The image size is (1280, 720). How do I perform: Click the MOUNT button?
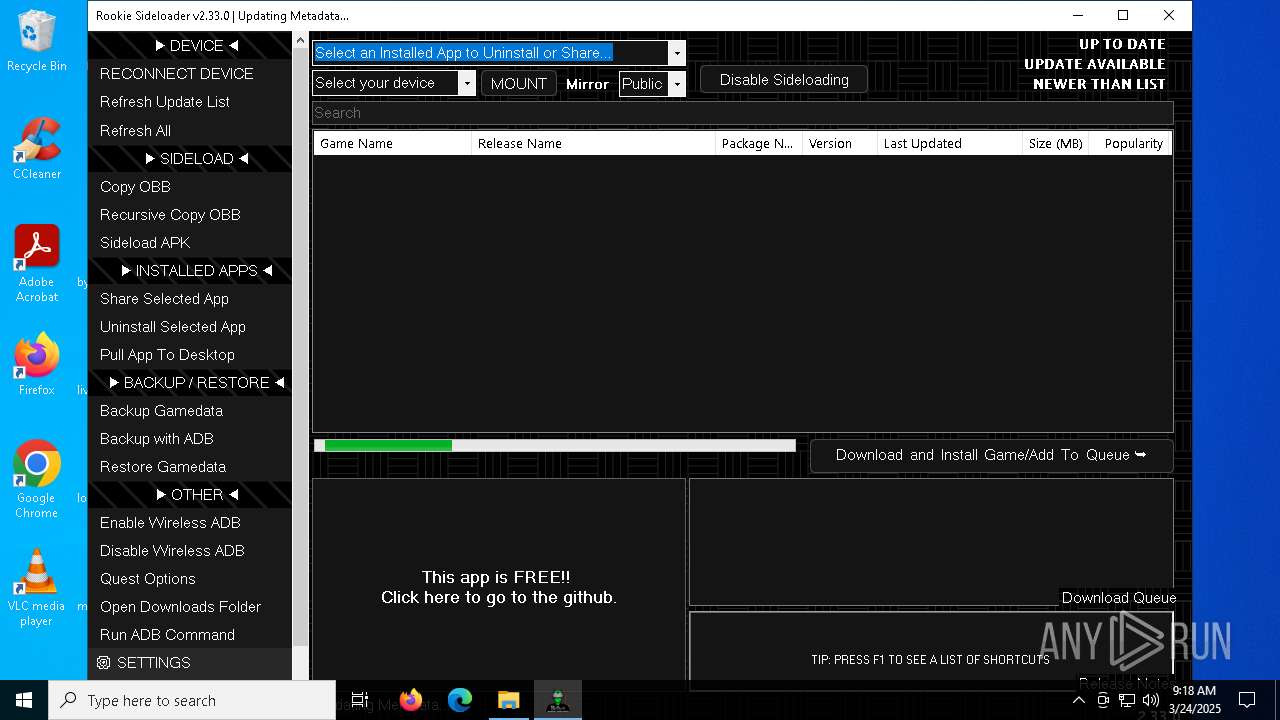(519, 84)
